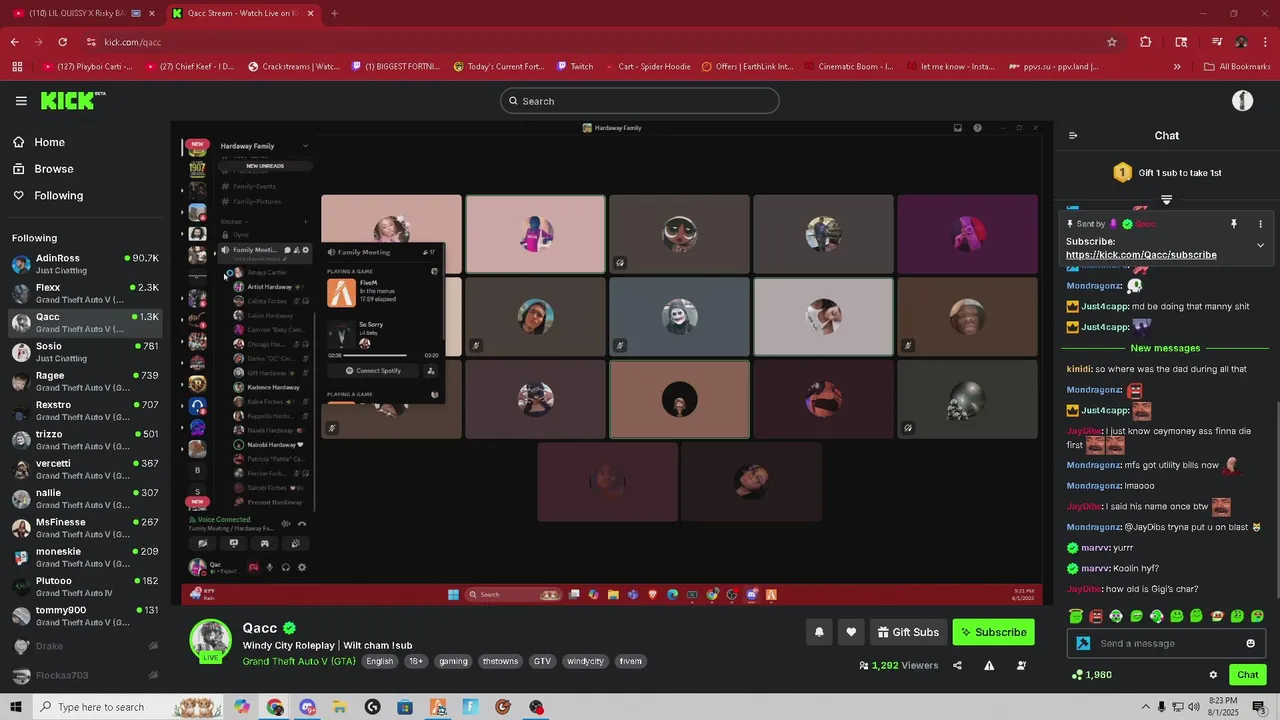Click the Gift Subs button
1280x720 pixels.
(x=908, y=632)
